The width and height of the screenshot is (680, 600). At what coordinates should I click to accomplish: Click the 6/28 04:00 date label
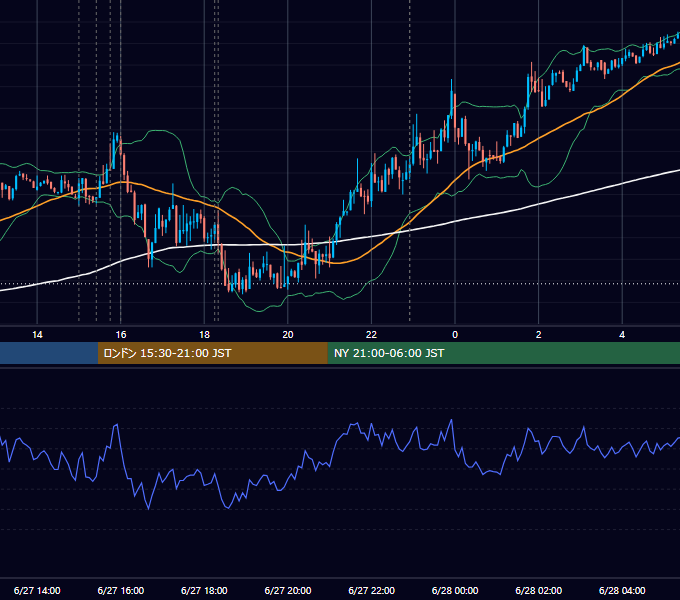point(622,590)
